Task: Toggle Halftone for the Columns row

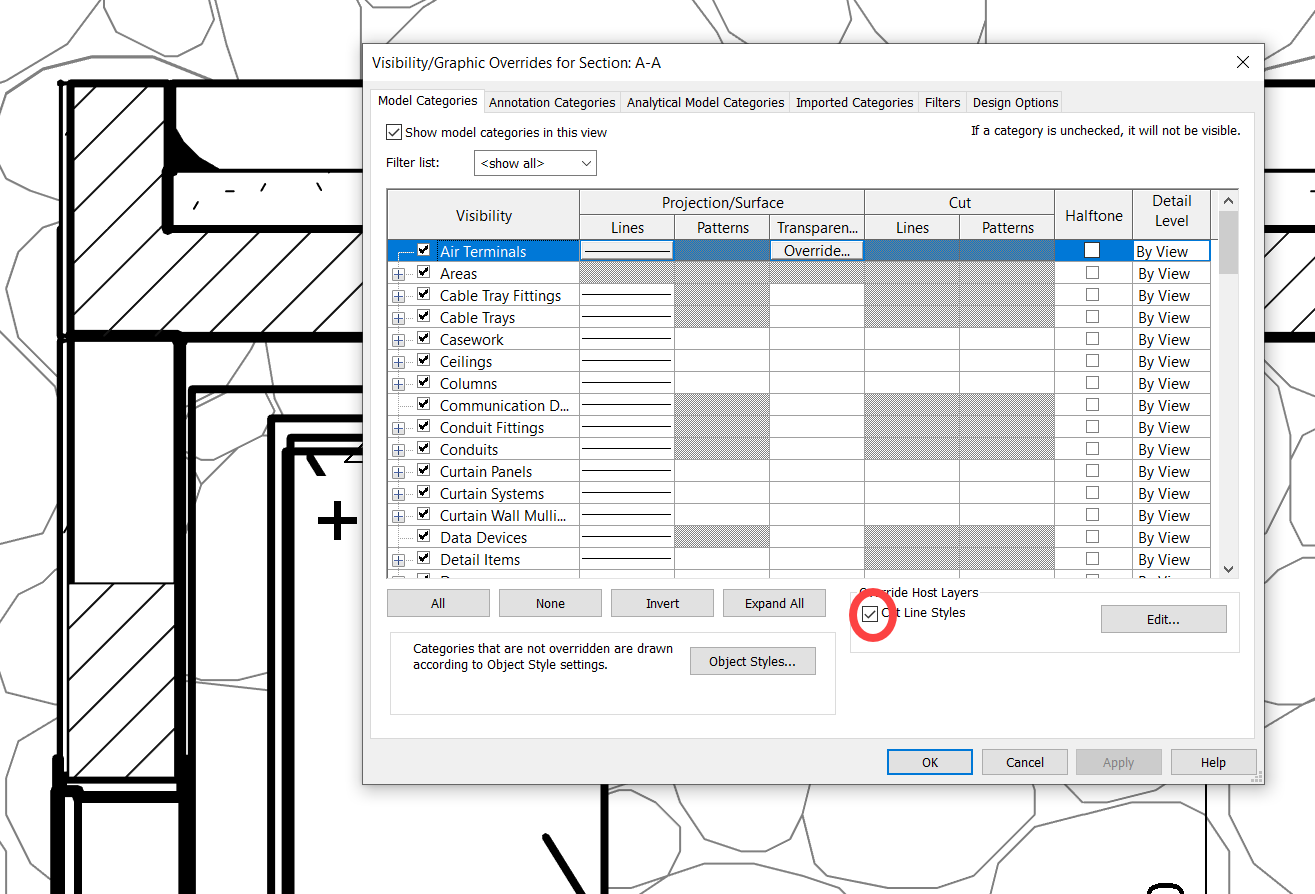Action: 1091,382
